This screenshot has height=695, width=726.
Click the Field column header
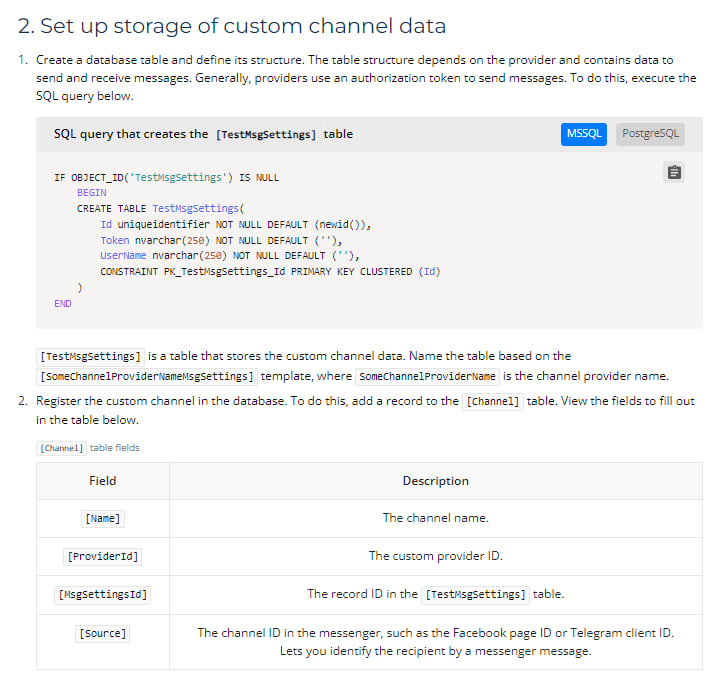(x=103, y=481)
